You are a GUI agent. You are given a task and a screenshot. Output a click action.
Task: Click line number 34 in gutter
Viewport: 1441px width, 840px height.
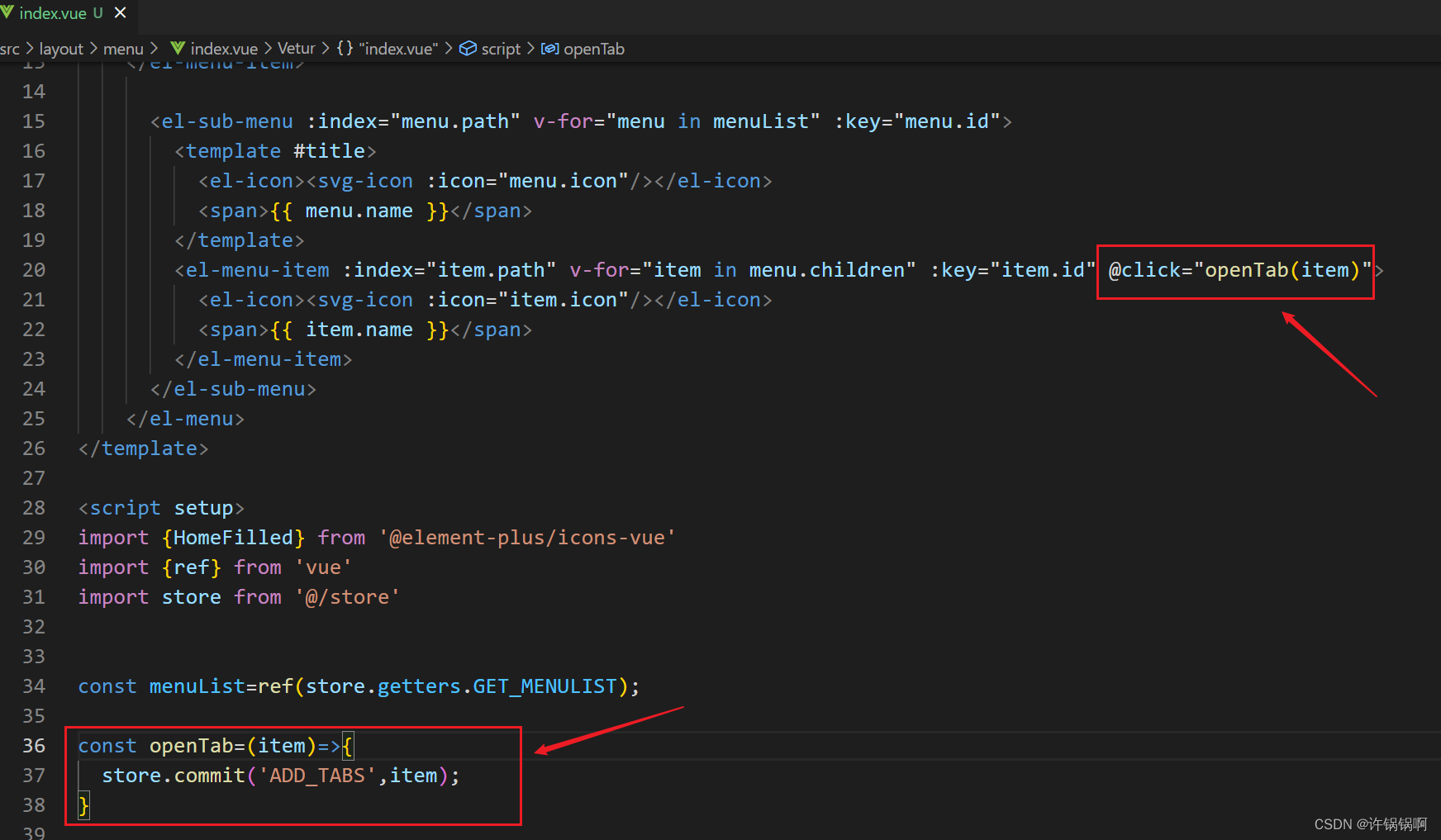click(34, 686)
